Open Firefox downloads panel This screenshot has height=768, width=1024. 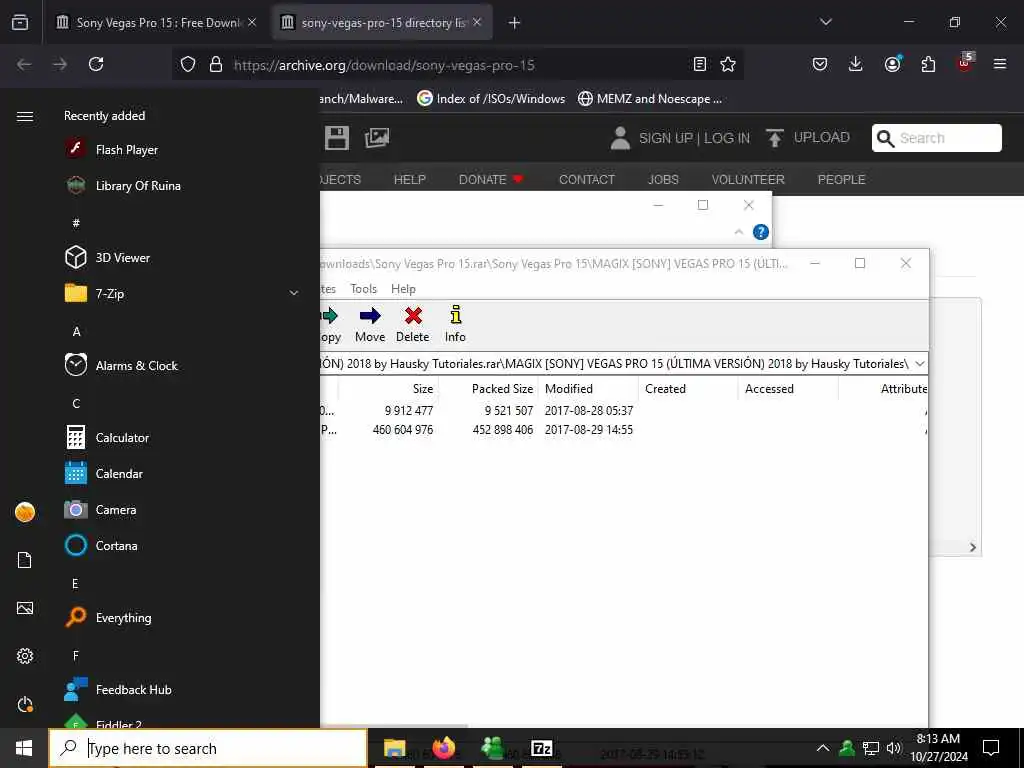click(x=856, y=64)
